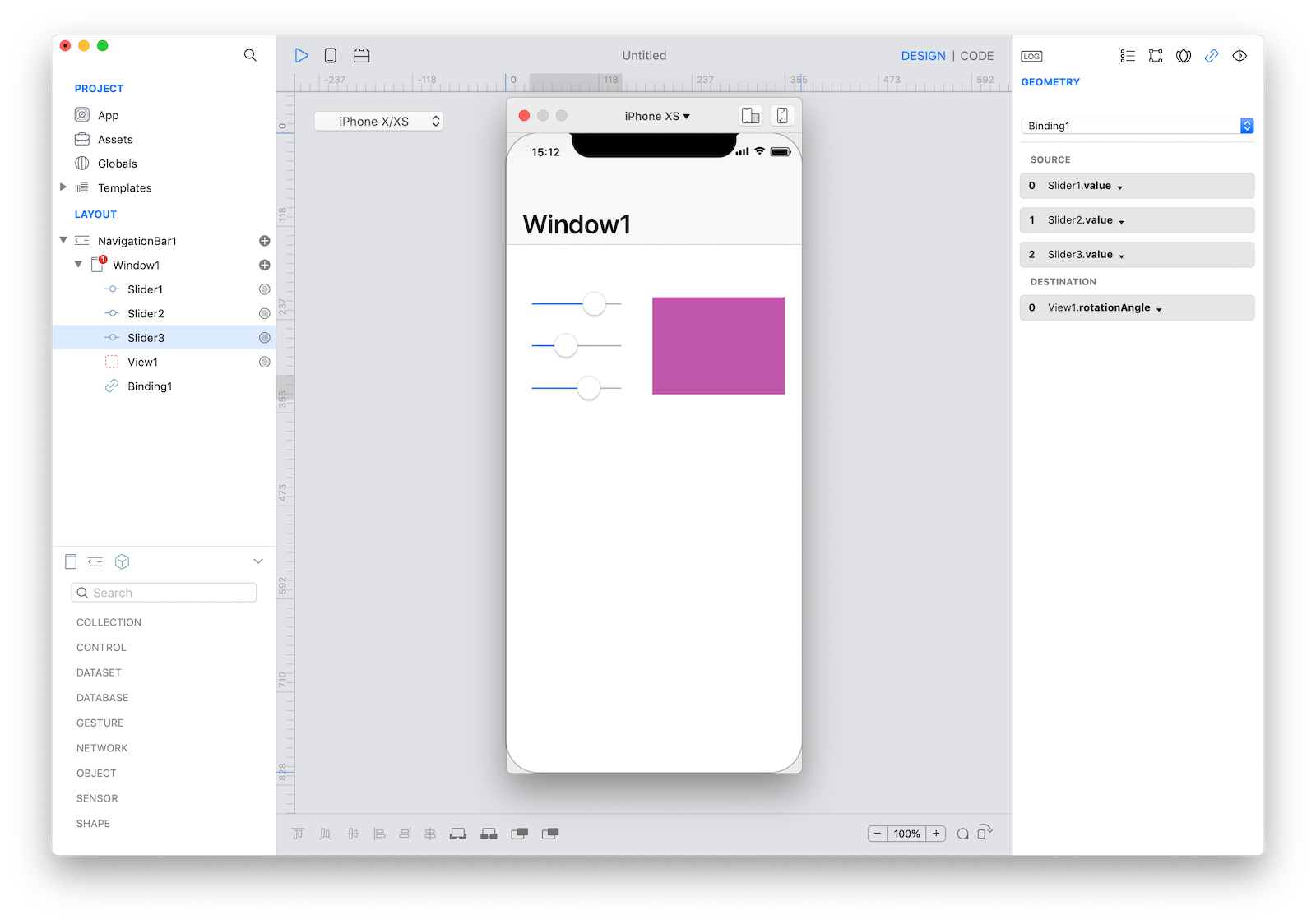Open the Slider2.value source dropdown

[x=1138, y=220]
